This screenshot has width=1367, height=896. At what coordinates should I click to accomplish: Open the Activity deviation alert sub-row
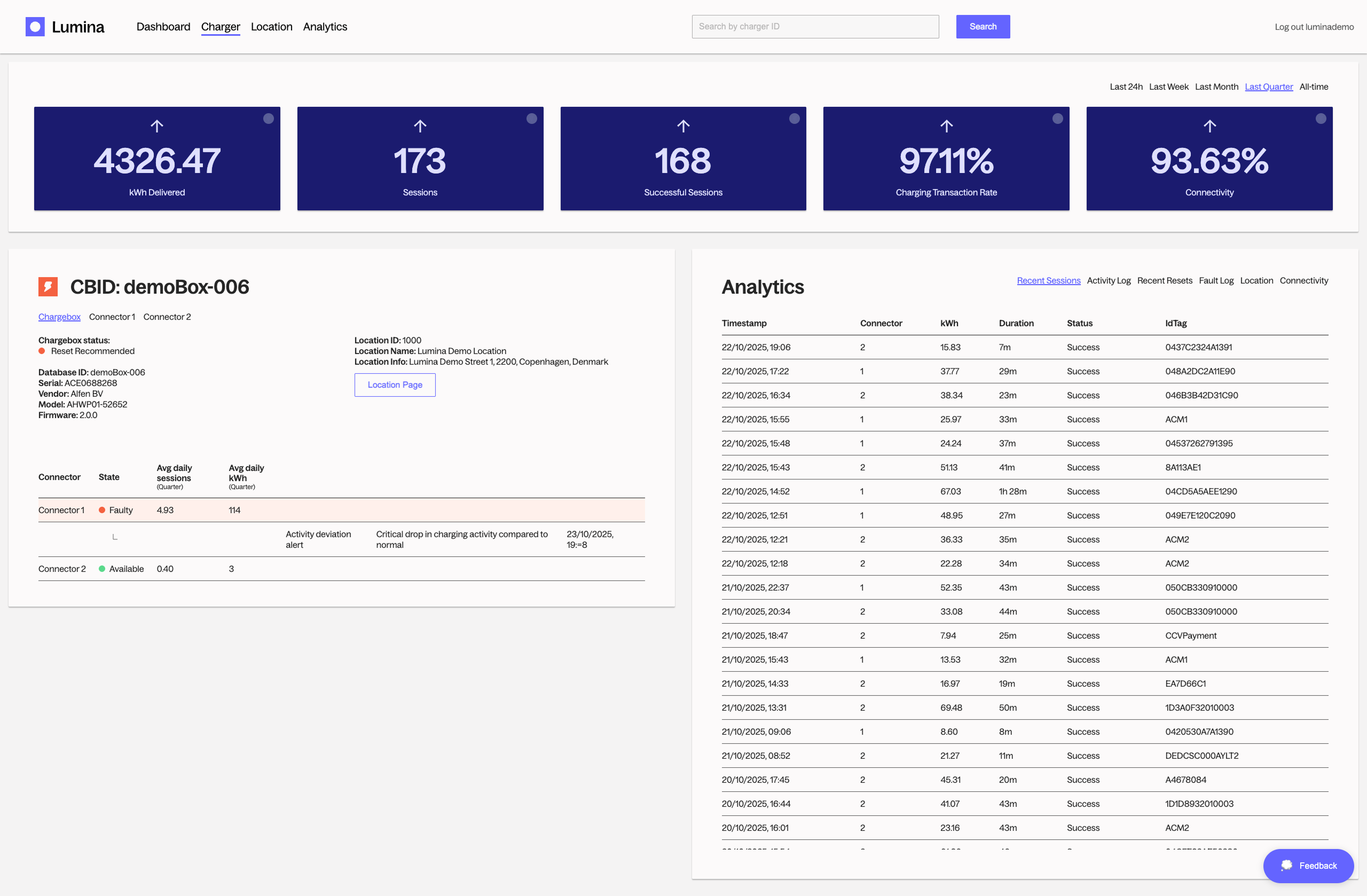tap(318, 539)
